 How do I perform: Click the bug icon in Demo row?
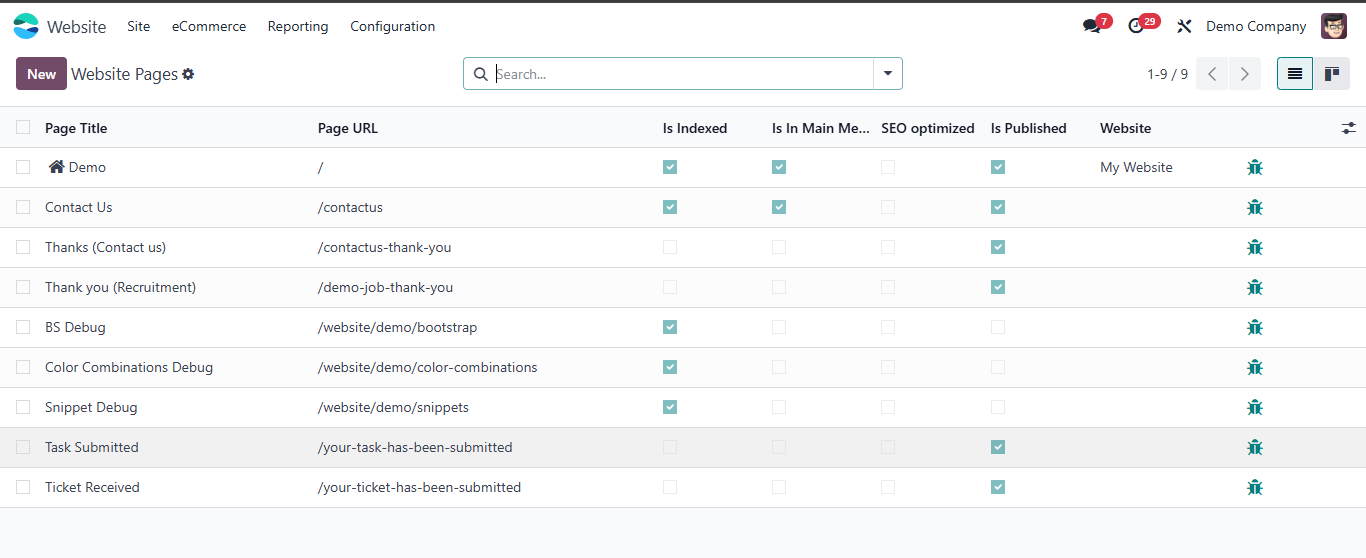click(1255, 167)
